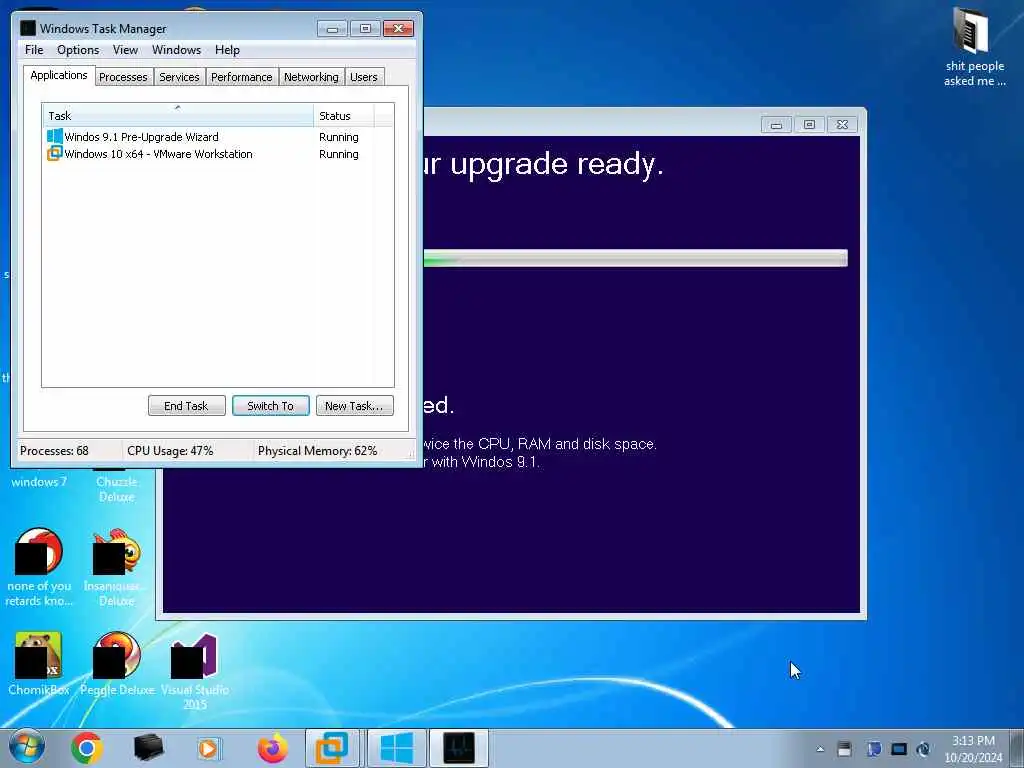The width and height of the screenshot is (1024, 768).
Task: Switch to the Services tab
Action: (179, 77)
